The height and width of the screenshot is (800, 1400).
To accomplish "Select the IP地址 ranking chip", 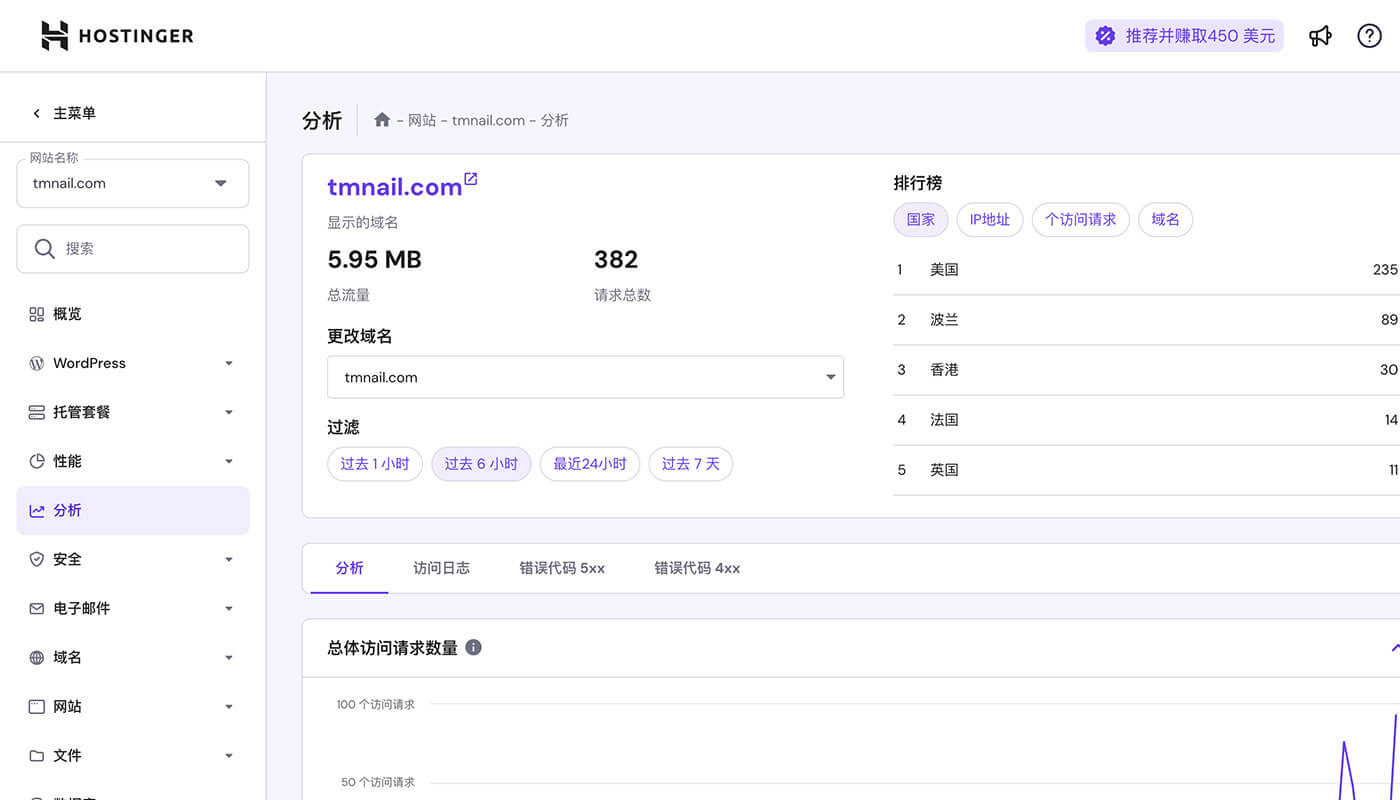I will [x=990, y=220].
